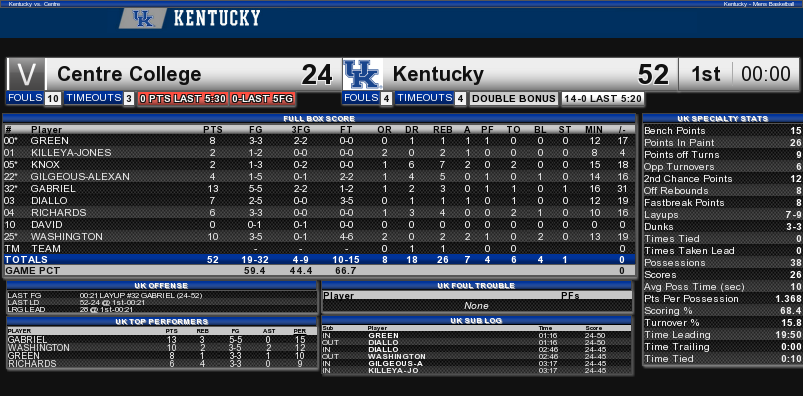The image size is (803, 396).
Task: Click the 0 PTS LAST 5:30 alert
Action: coord(182,99)
